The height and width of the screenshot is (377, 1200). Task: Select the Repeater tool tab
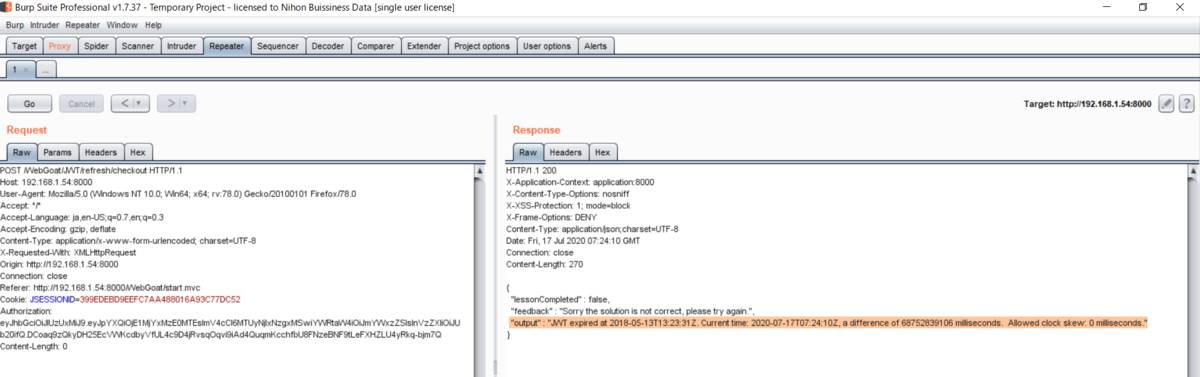(x=226, y=46)
